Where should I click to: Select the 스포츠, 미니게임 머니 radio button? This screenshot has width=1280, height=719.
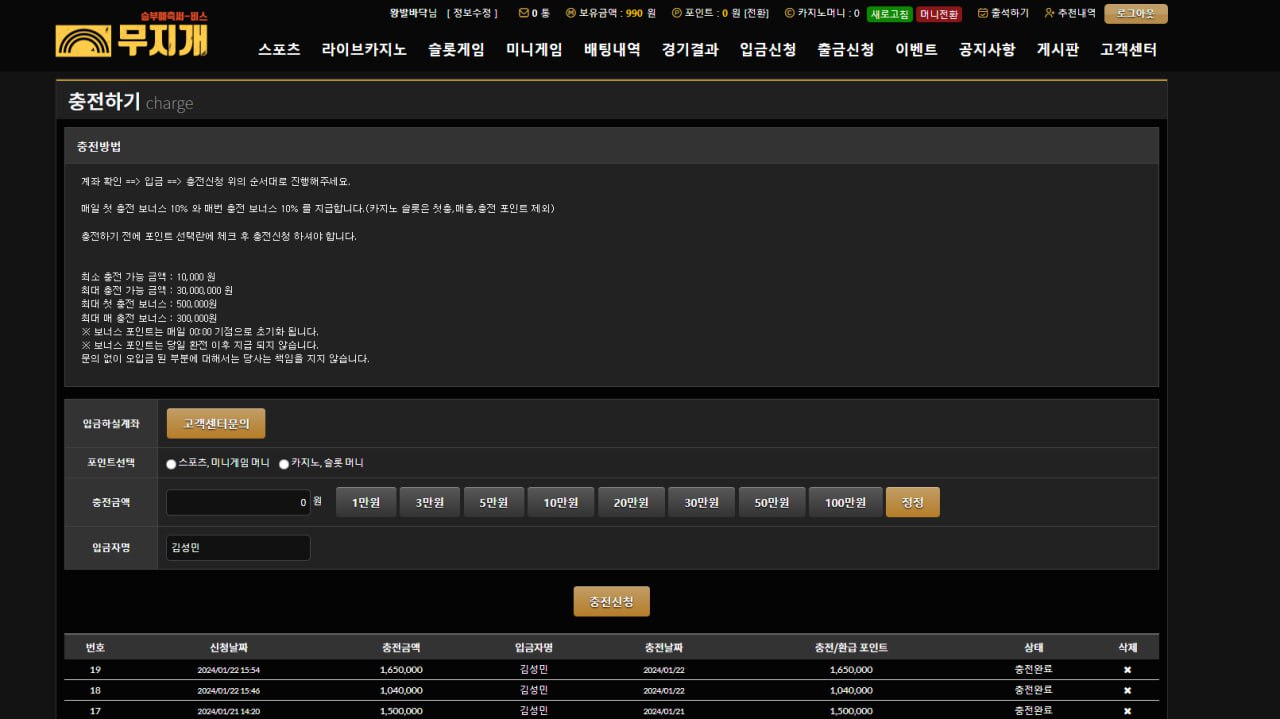(170, 463)
